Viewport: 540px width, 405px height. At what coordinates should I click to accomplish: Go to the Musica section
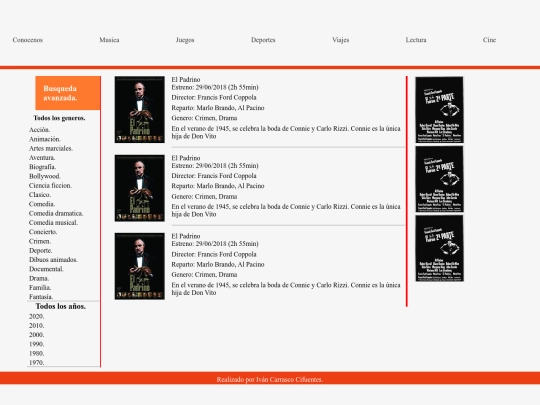coord(109,40)
